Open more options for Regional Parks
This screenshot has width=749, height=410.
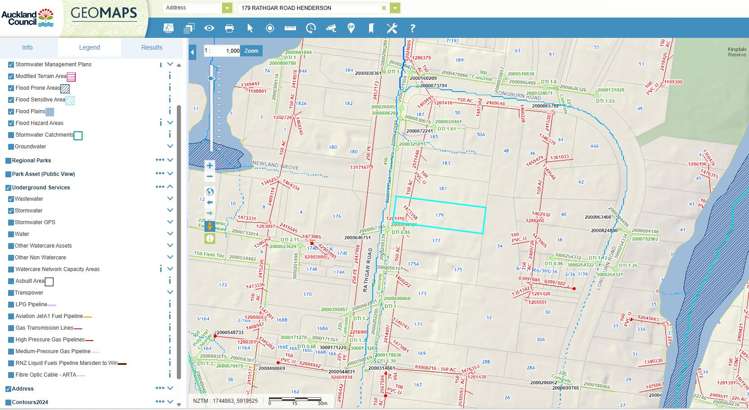(x=160, y=160)
